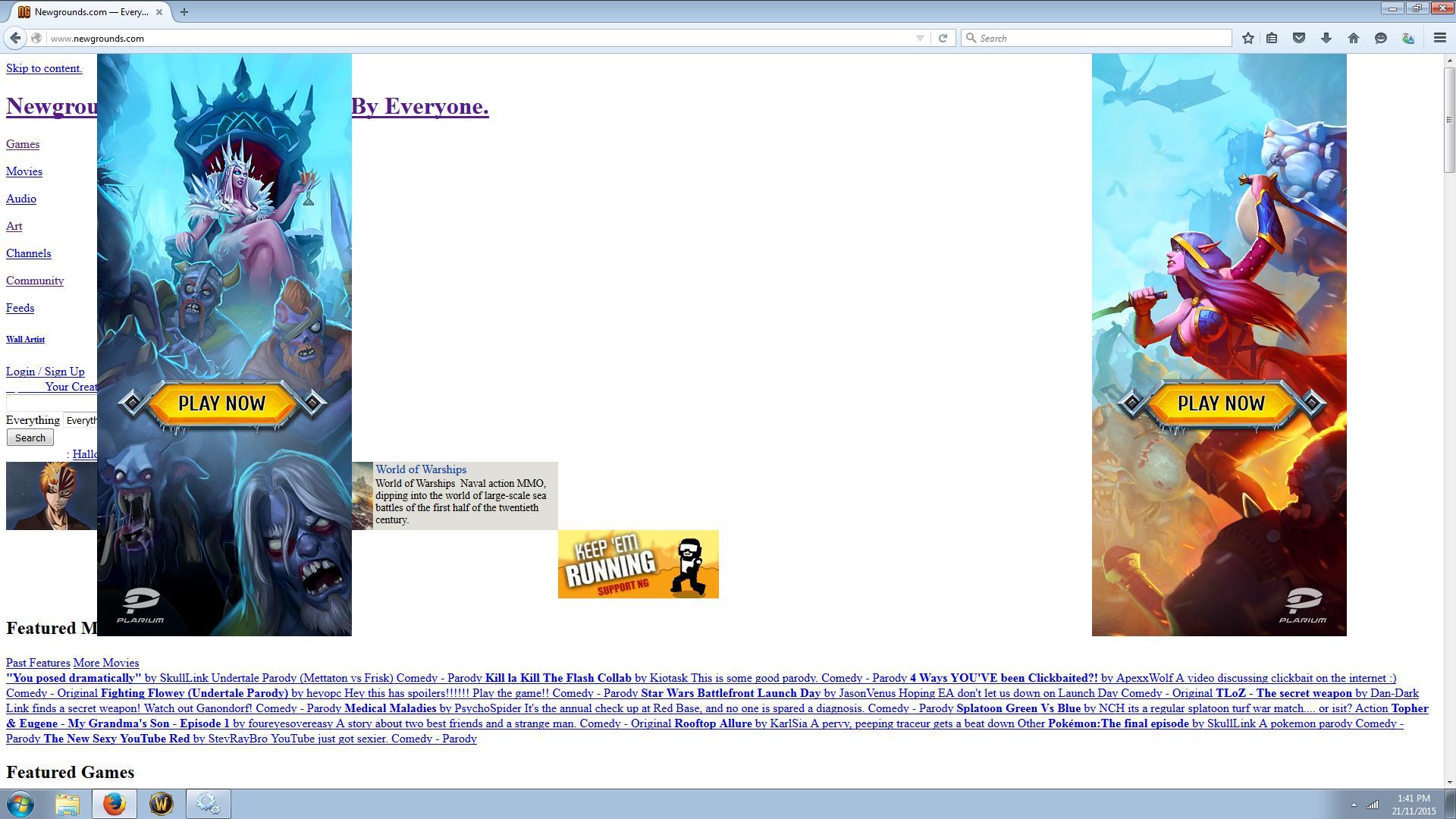
Task: Go to homepage via the Home icon
Action: (1352, 38)
